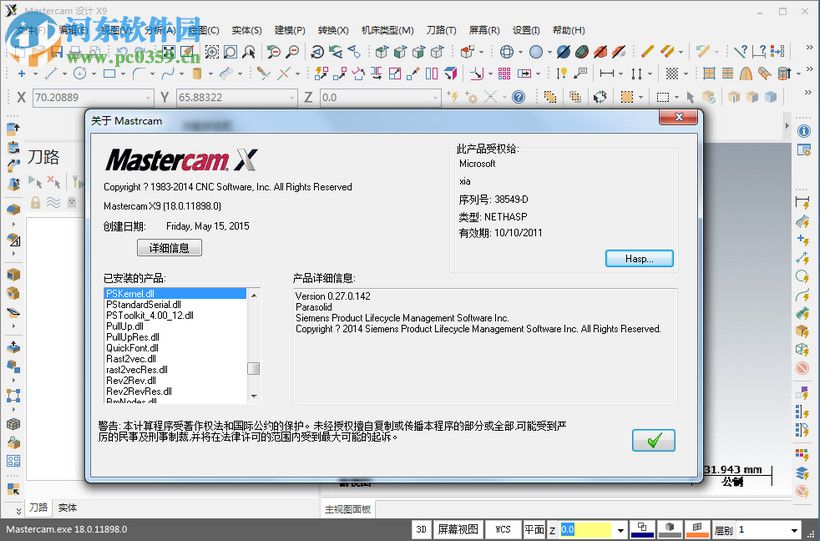Click the blue help question mark icon

(518, 97)
